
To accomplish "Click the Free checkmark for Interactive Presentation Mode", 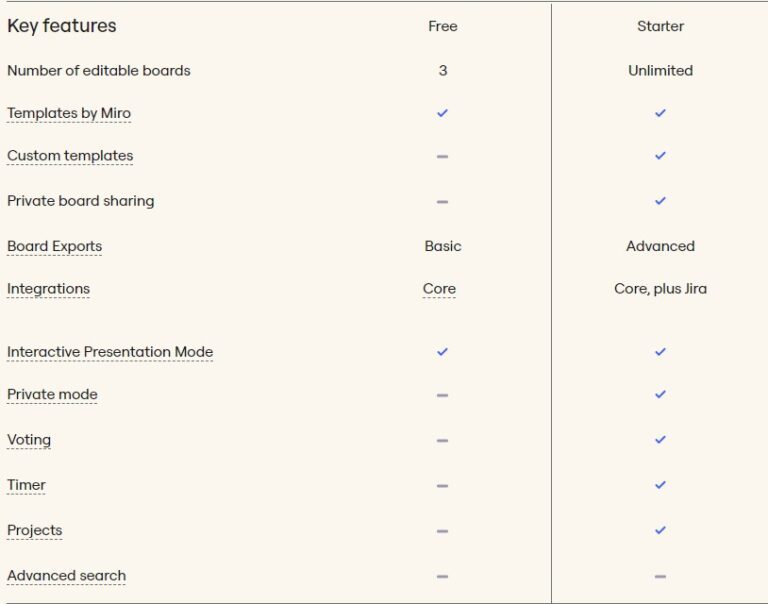I will click(x=442, y=352).
